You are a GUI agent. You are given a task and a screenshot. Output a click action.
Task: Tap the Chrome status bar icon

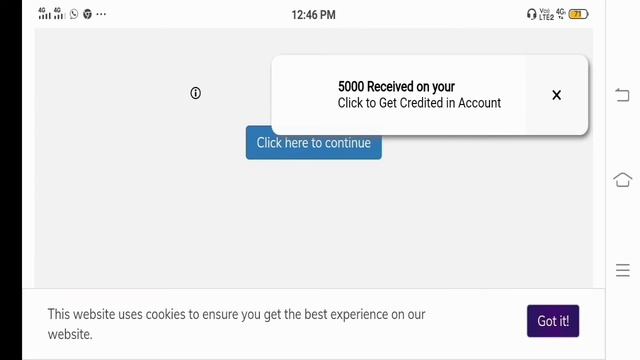click(x=87, y=14)
